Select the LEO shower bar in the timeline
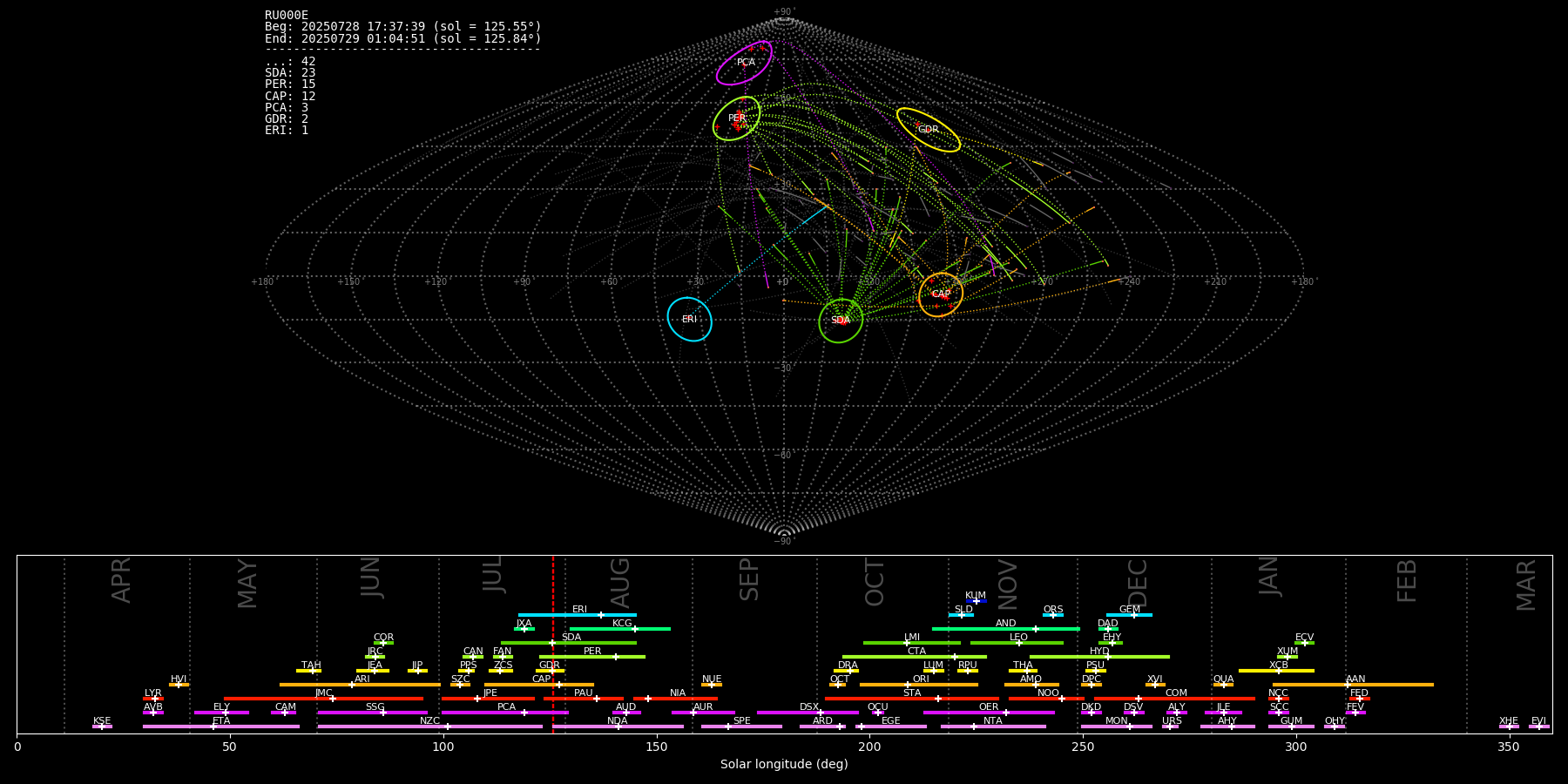 [x=1017, y=643]
